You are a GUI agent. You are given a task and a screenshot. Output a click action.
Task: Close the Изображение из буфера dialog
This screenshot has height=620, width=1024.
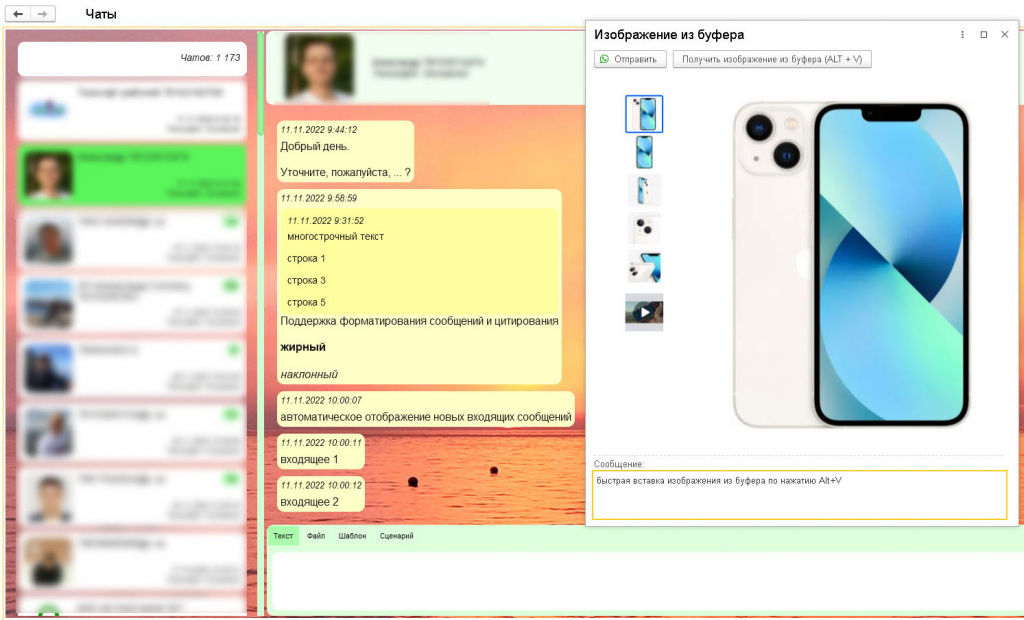point(1004,35)
